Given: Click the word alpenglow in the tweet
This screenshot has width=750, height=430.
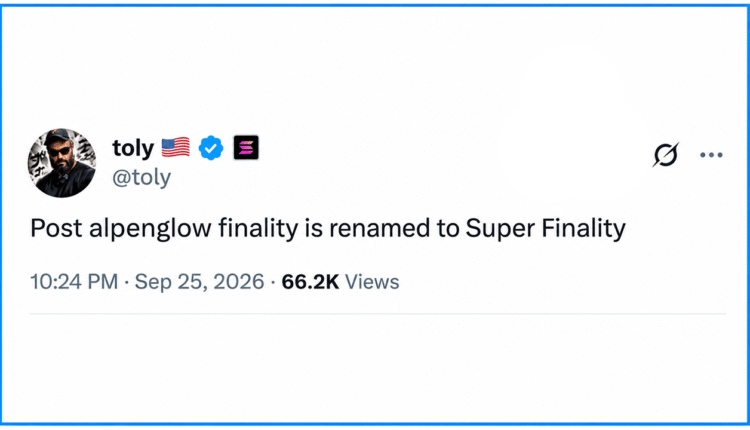Looking at the screenshot, I should coord(150,229).
